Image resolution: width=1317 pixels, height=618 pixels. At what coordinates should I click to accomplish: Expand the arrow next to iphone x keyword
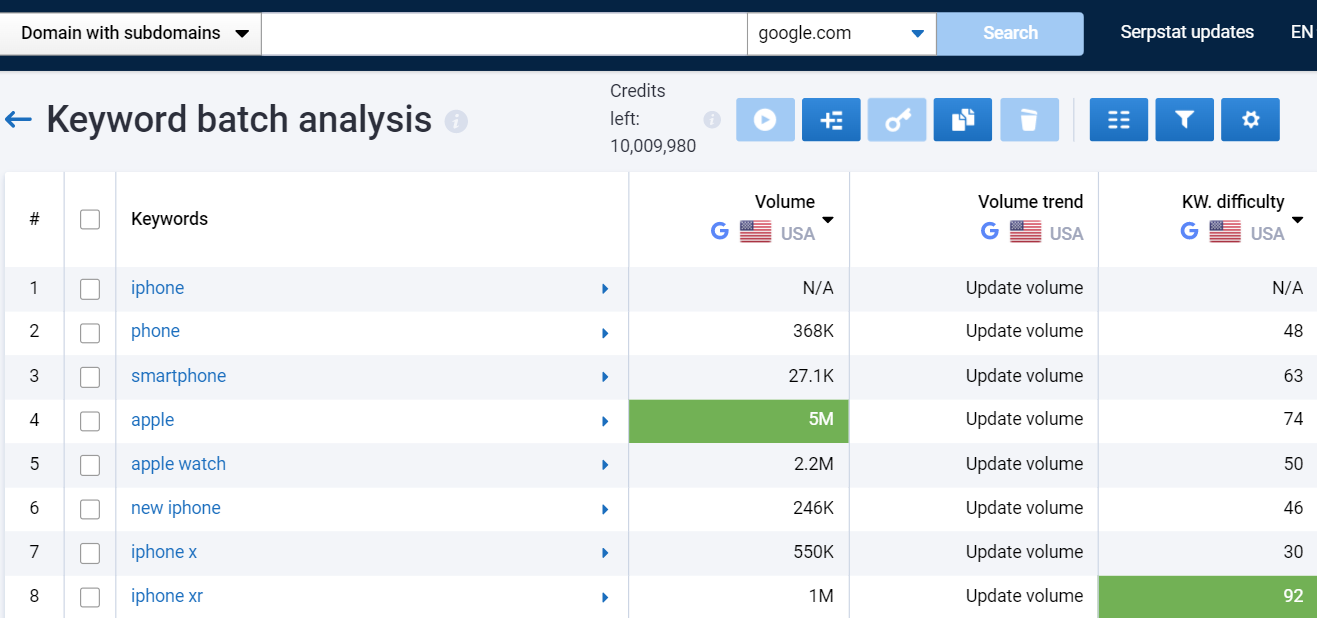605,553
